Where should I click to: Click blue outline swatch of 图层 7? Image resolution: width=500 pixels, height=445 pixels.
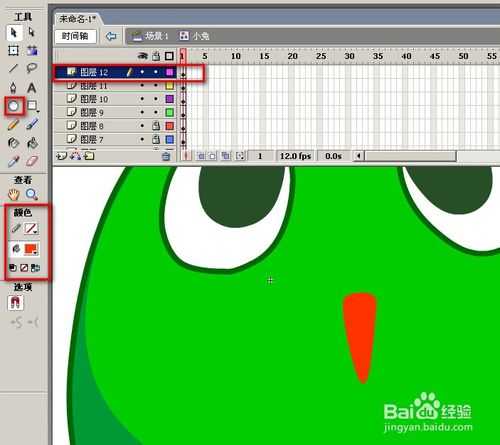[x=170, y=139]
